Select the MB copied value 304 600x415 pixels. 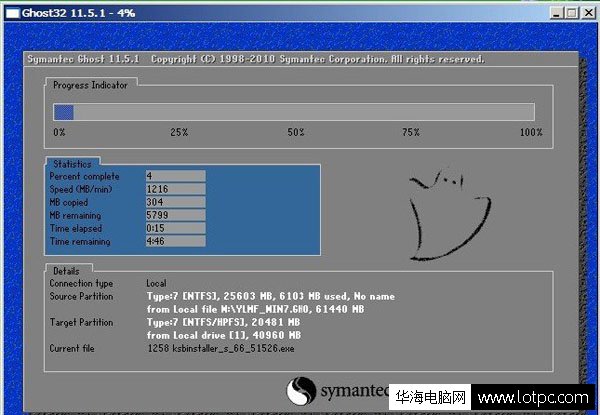(x=176, y=202)
